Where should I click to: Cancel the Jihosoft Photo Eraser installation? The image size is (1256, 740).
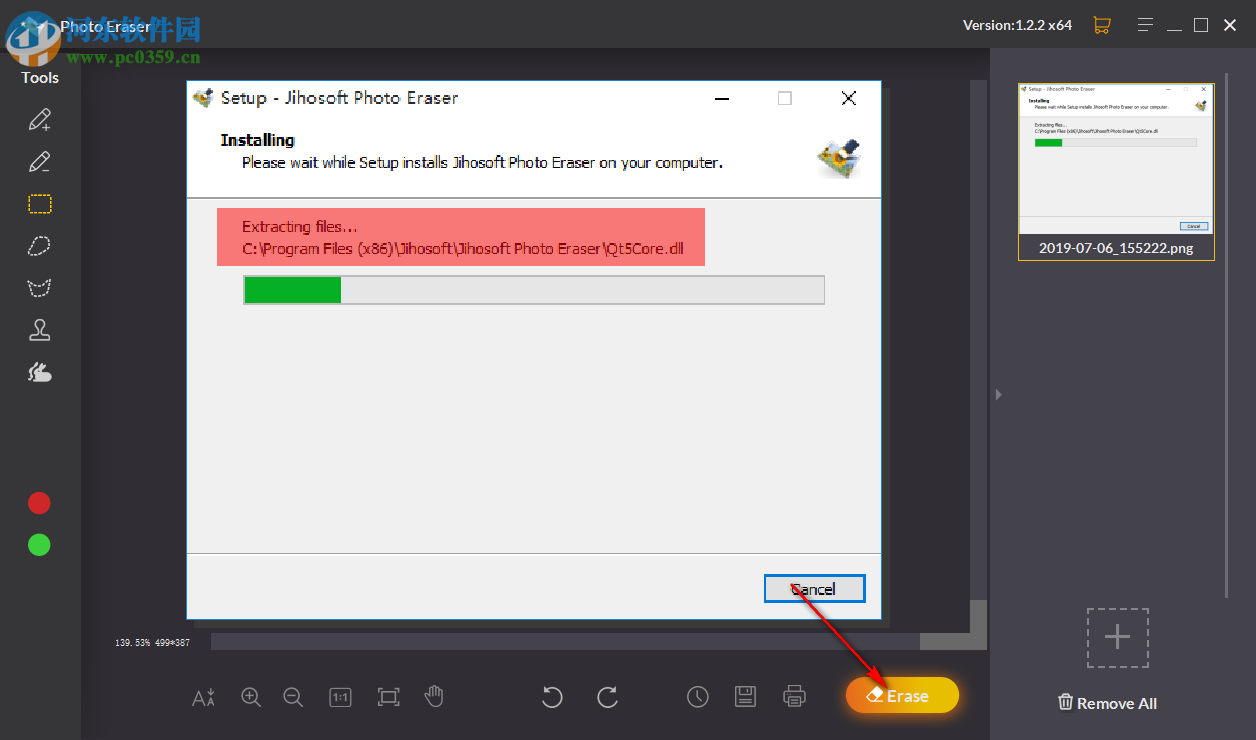coord(814,588)
